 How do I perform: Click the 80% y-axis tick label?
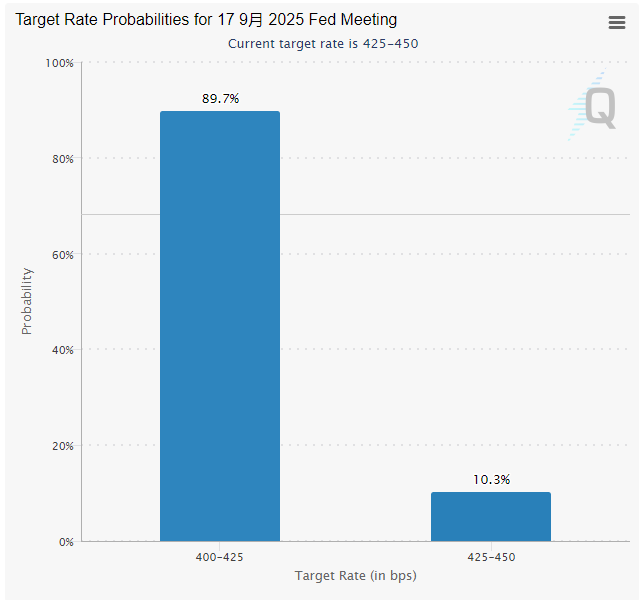click(x=62, y=159)
